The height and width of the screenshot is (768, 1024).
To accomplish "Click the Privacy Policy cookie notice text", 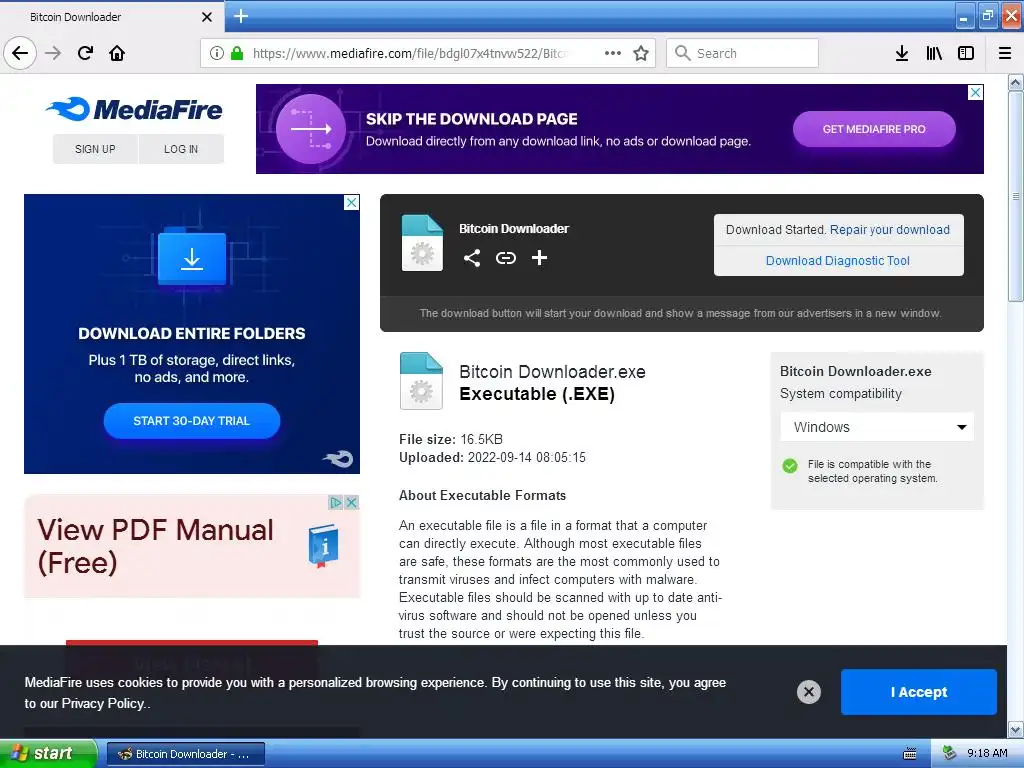I will click(103, 703).
